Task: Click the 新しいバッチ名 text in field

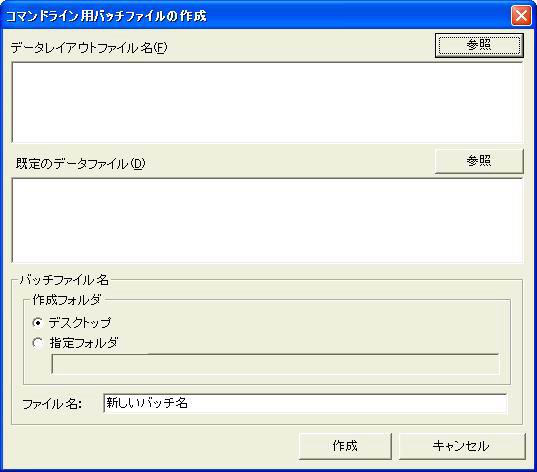Action: tap(147, 403)
